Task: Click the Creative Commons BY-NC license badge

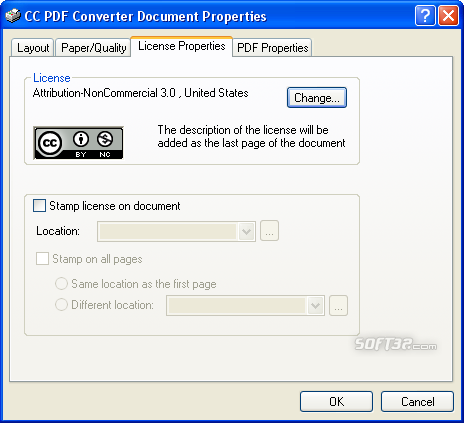Action: pos(78,143)
